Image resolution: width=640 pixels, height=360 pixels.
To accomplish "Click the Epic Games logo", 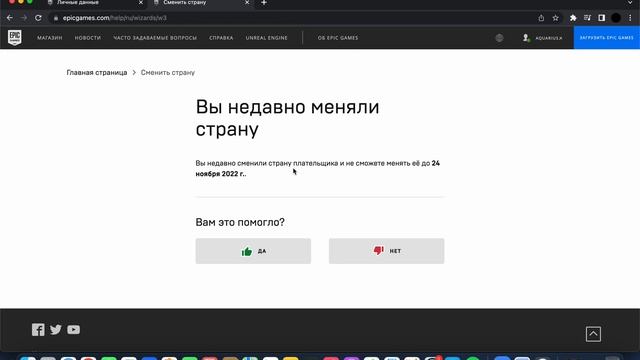I will point(15,38).
